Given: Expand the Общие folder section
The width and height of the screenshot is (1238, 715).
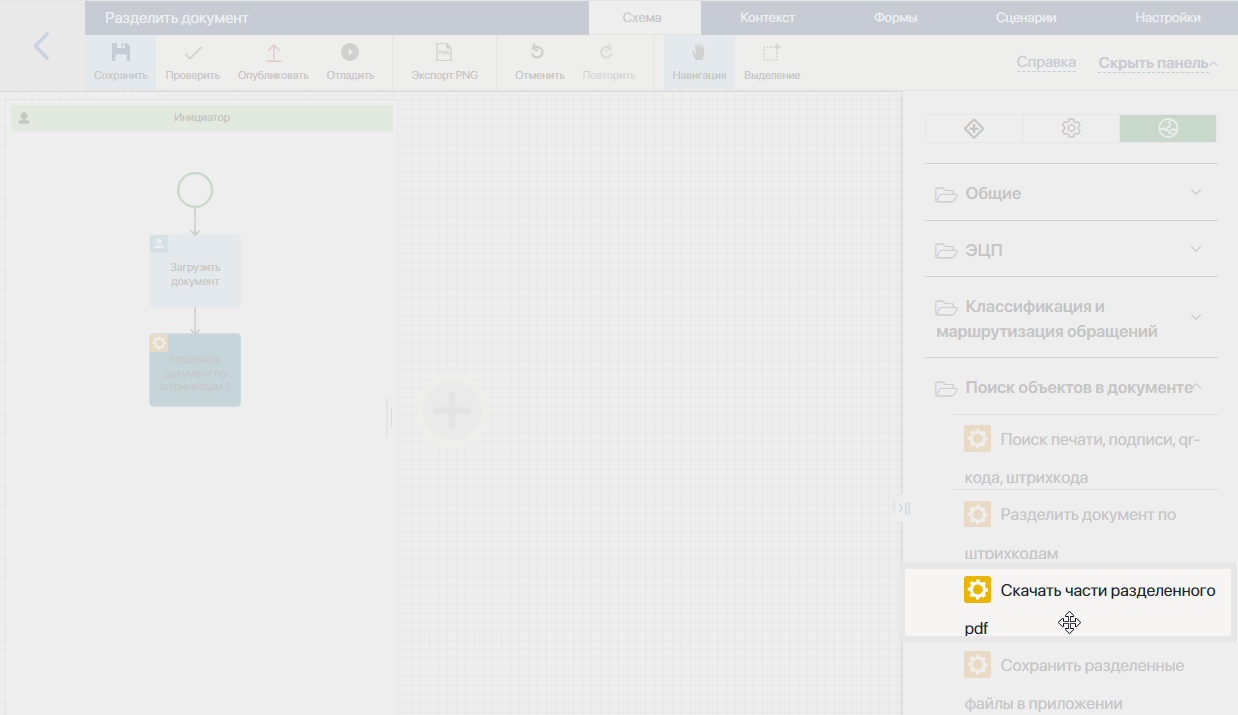Looking at the screenshot, I should point(1071,193).
